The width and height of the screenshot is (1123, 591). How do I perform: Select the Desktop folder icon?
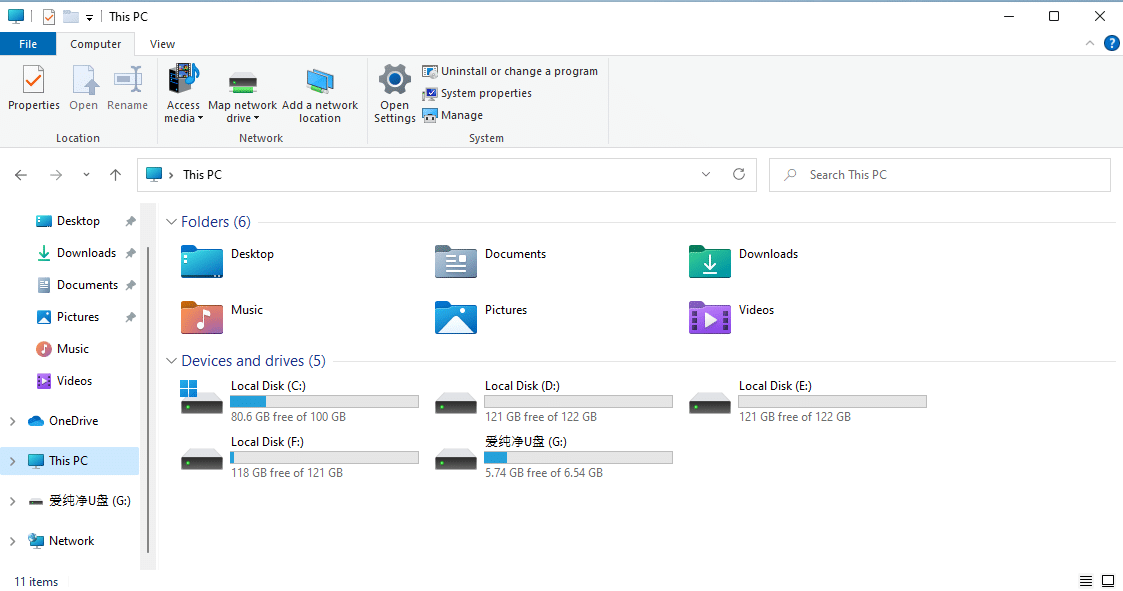(202, 261)
